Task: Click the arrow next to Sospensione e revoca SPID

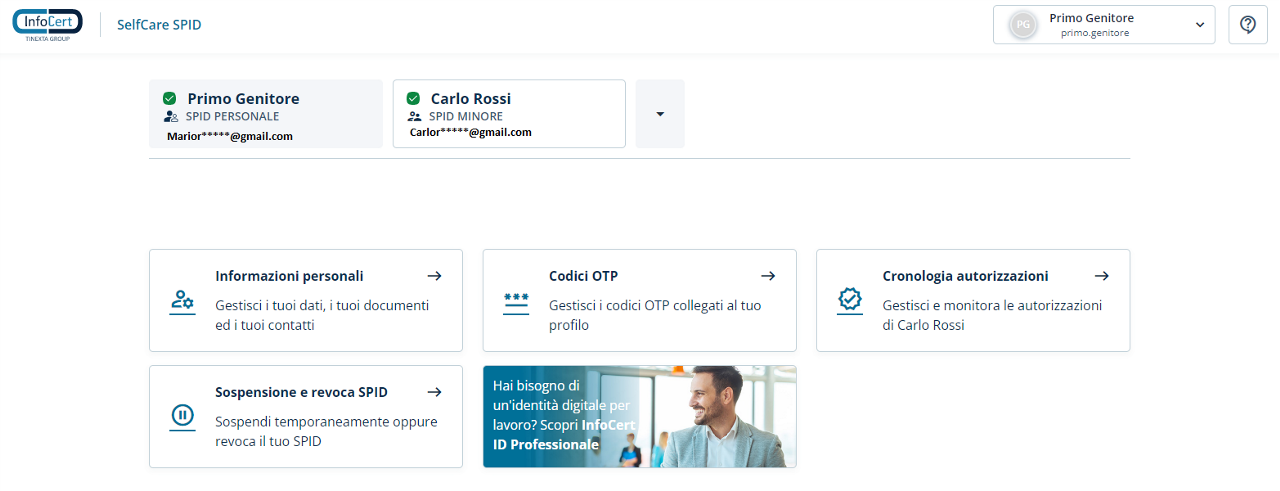Action: tap(434, 392)
